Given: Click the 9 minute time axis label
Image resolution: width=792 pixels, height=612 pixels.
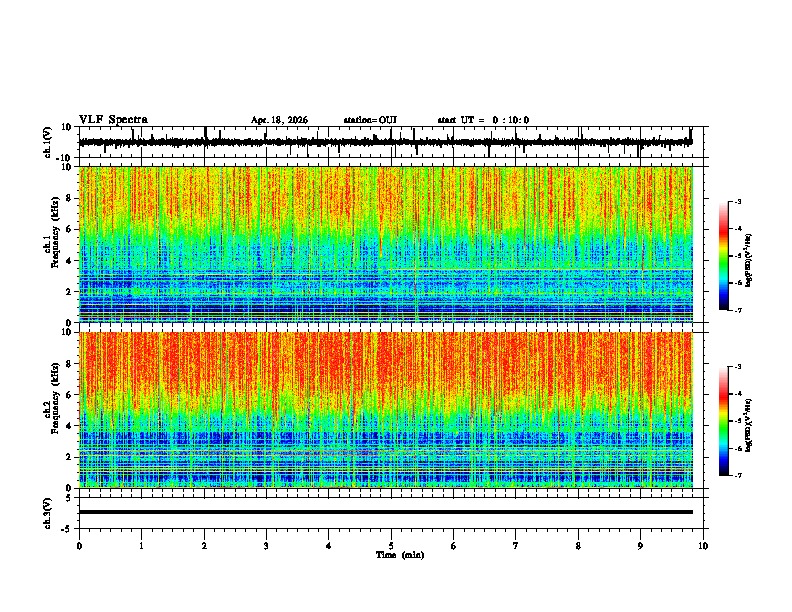Looking at the screenshot, I should [x=640, y=546].
